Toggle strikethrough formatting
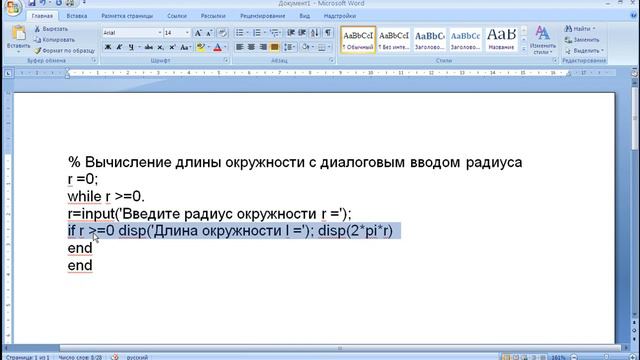 tap(149, 47)
